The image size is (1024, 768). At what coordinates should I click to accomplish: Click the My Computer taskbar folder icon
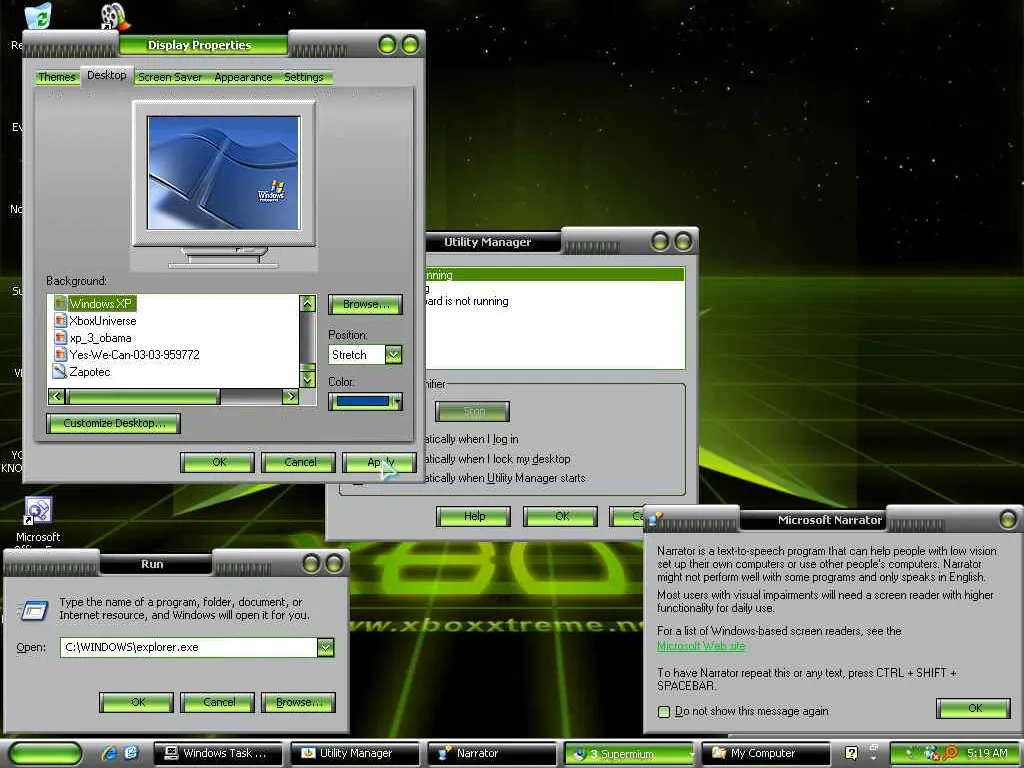coord(719,753)
